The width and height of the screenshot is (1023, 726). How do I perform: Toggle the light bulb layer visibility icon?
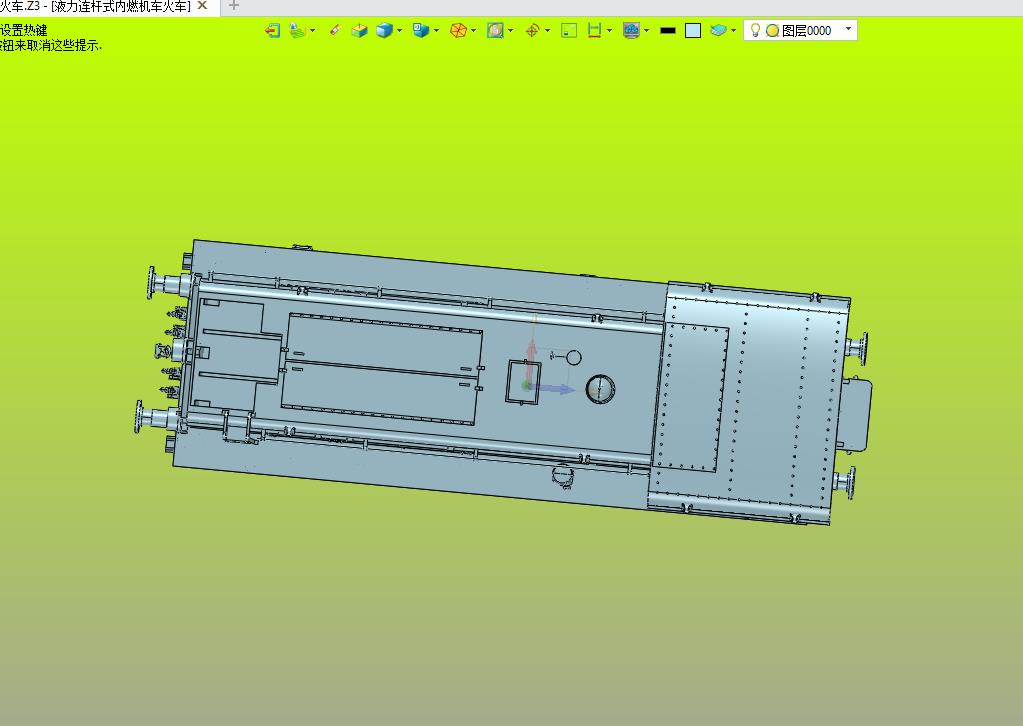[755, 30]
